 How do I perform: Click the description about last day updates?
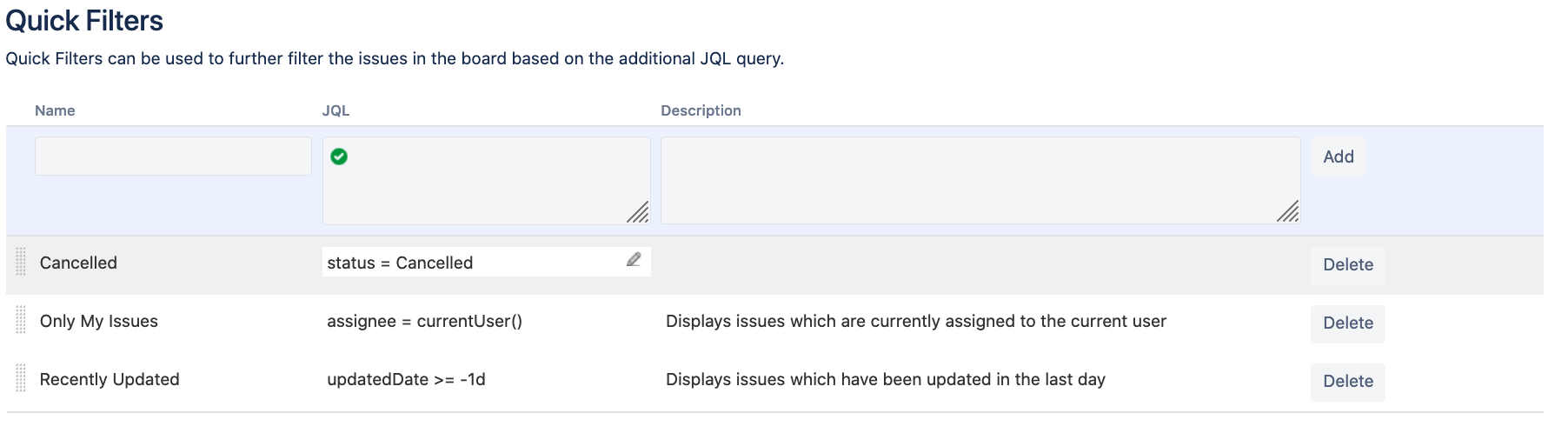(886, 379)
